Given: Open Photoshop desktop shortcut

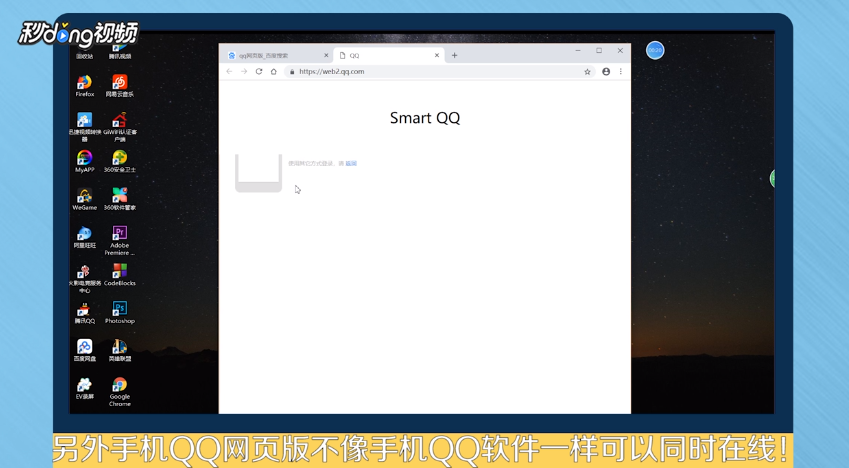Looking at the screenshot, I should point(120,313).
